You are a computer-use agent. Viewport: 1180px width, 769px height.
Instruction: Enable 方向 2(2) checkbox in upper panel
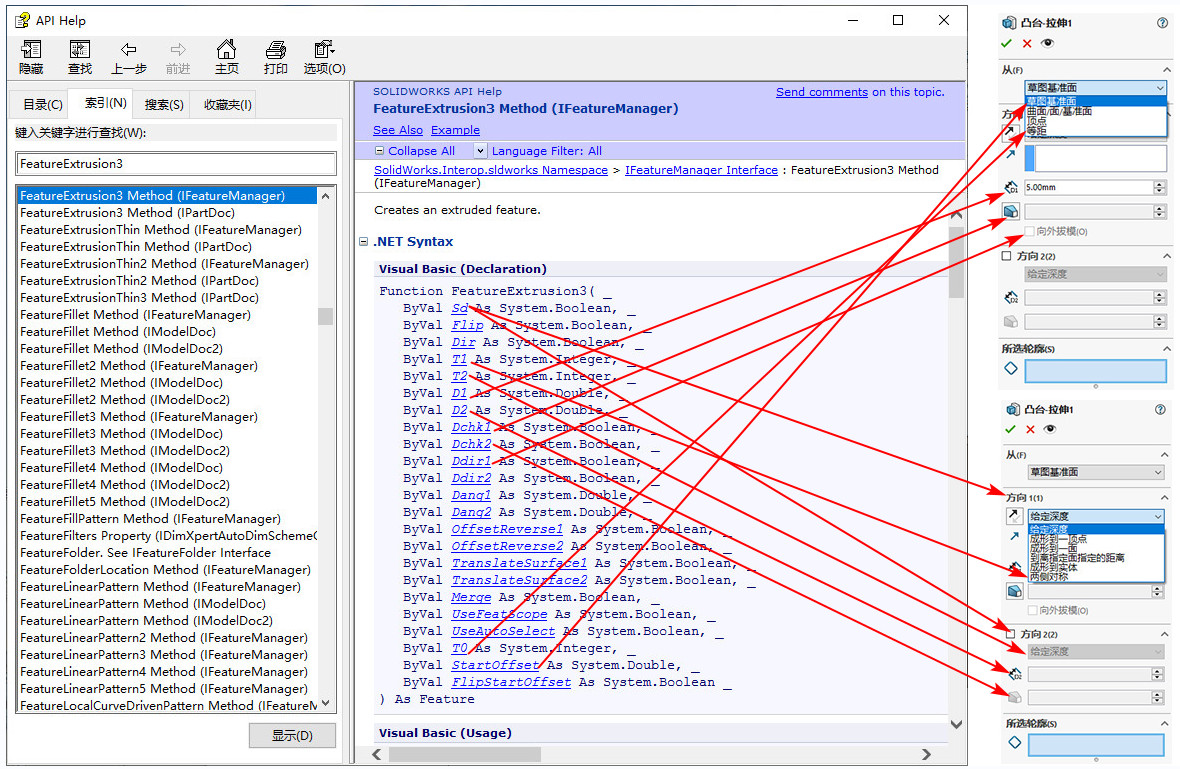(x=1007, y=256)
